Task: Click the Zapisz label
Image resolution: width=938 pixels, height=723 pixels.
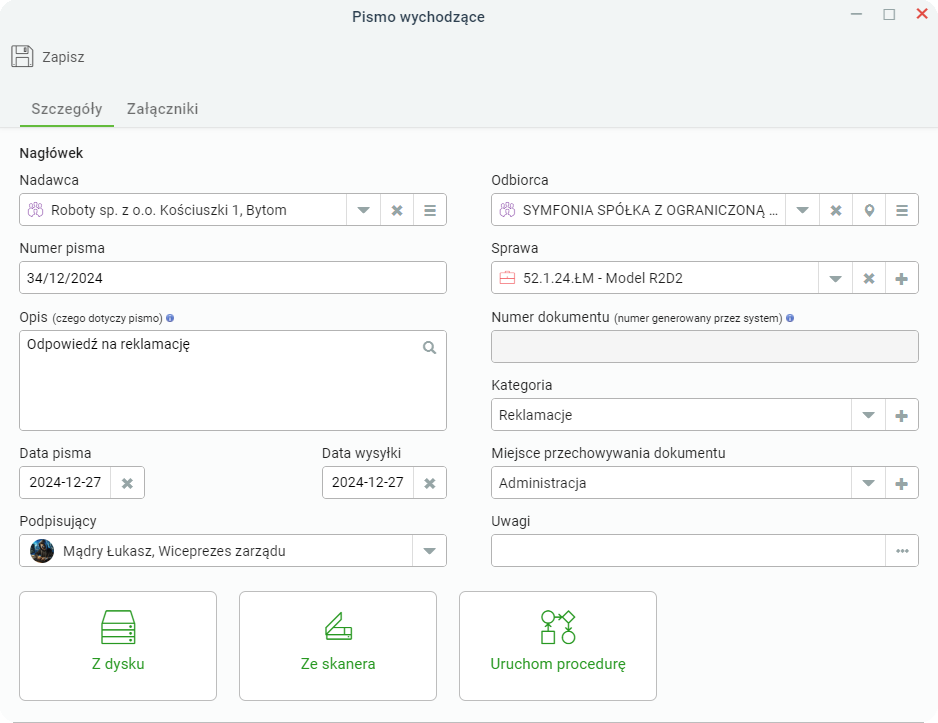Action: point(63,57)
